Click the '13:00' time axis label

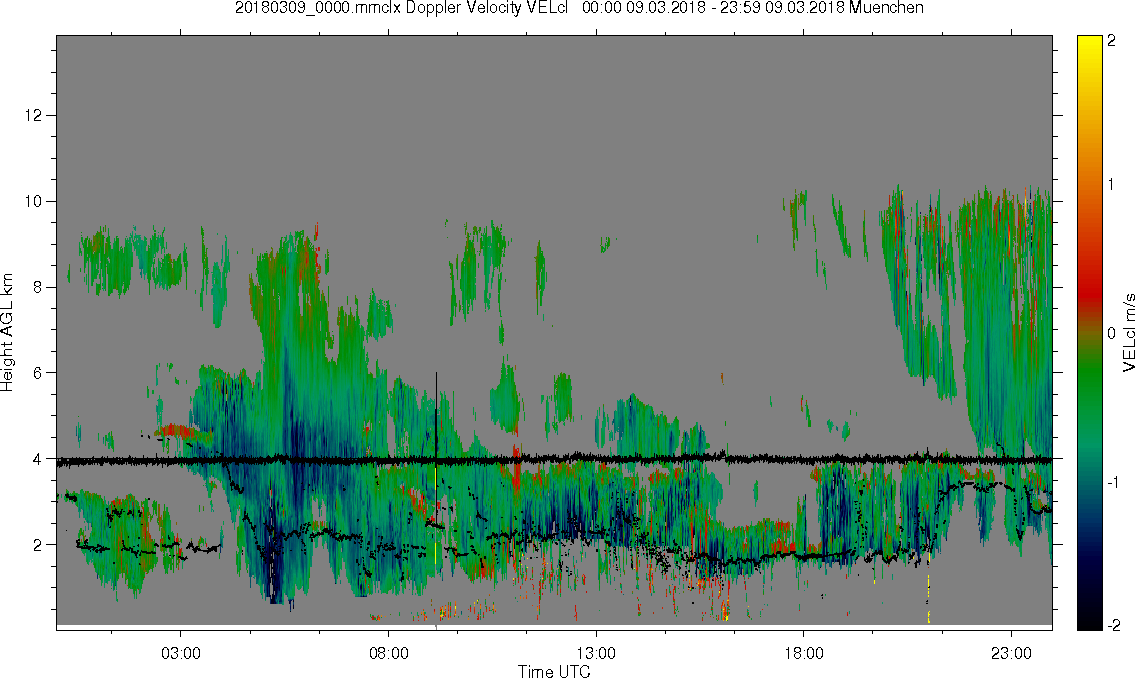(x=596, y=654)
